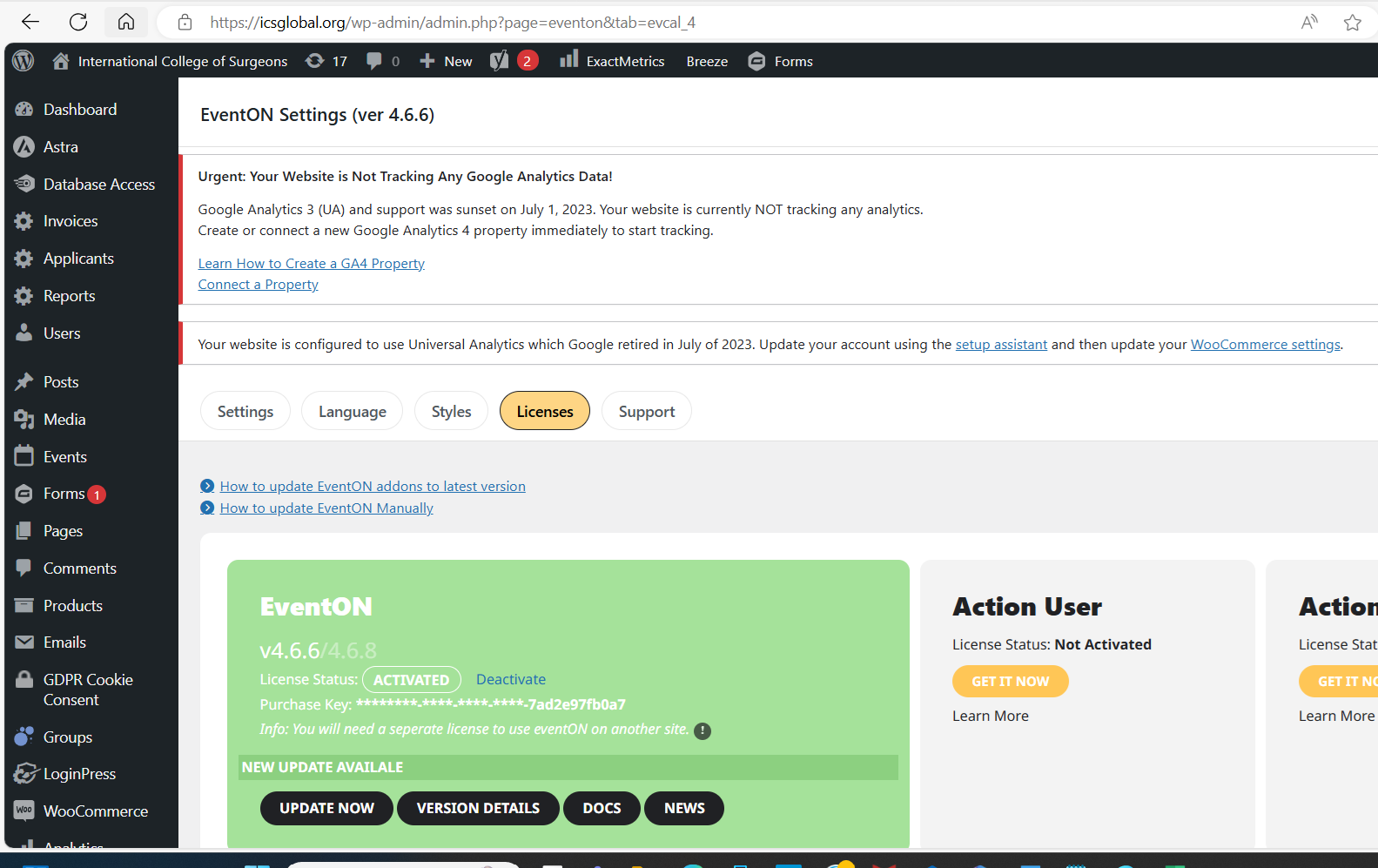The height and width of the screenshot is (868, 1378).
Task: Open the setup assistant link
Action: [1001, 345]
